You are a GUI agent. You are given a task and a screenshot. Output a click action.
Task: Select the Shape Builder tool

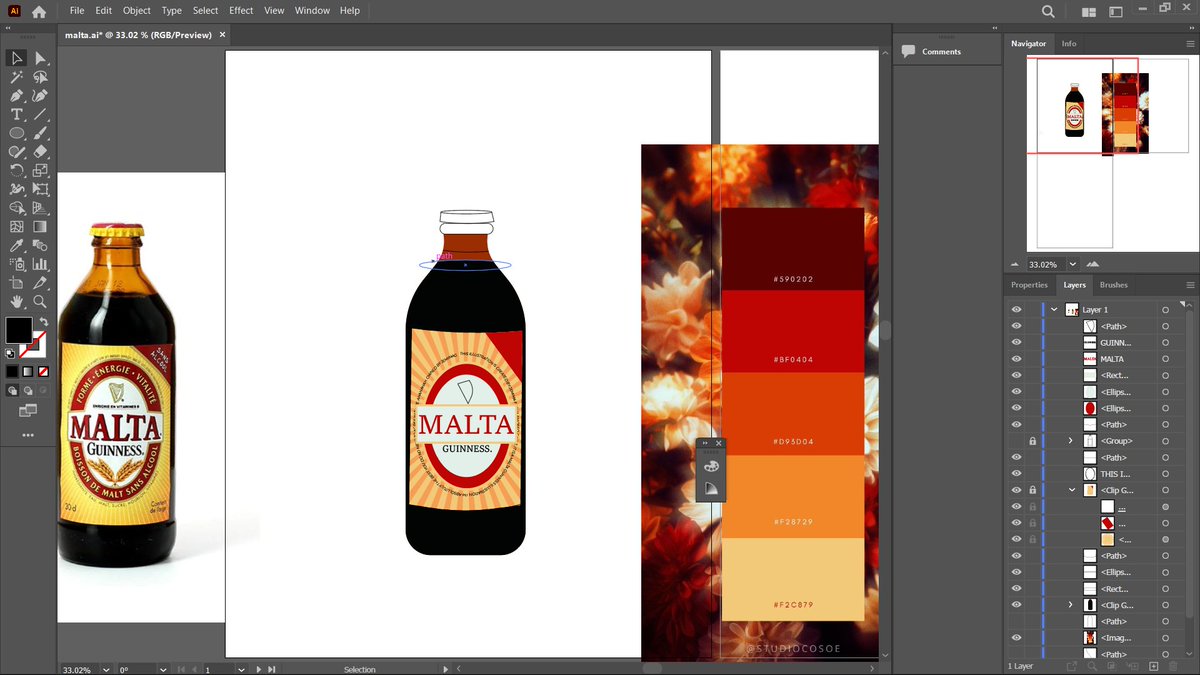click(17, 208)
